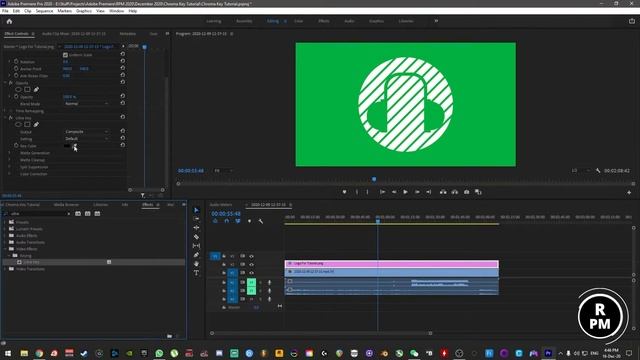Toggle the Rotation animation stopwatch
This screenshot has width=640, height=360.
[16, 61]
